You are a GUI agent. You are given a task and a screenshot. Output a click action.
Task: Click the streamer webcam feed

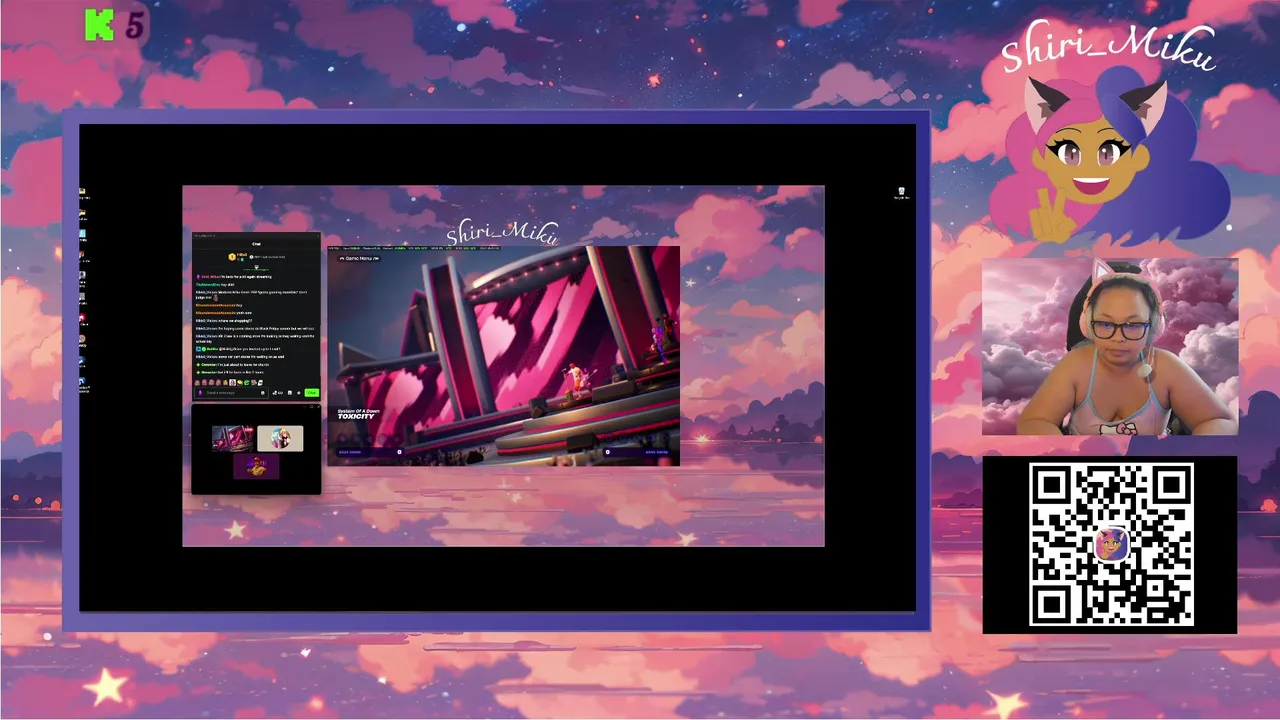[x=1110, y=346]
